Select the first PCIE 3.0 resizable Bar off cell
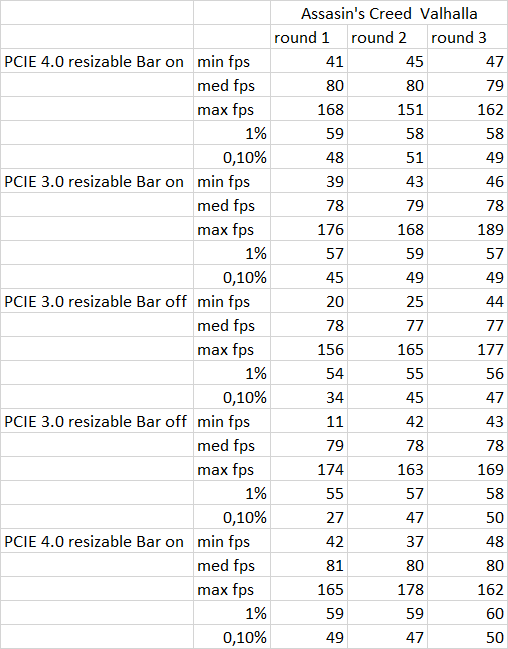Viewport: 508px width, 649px height. [x=97, y=301]
